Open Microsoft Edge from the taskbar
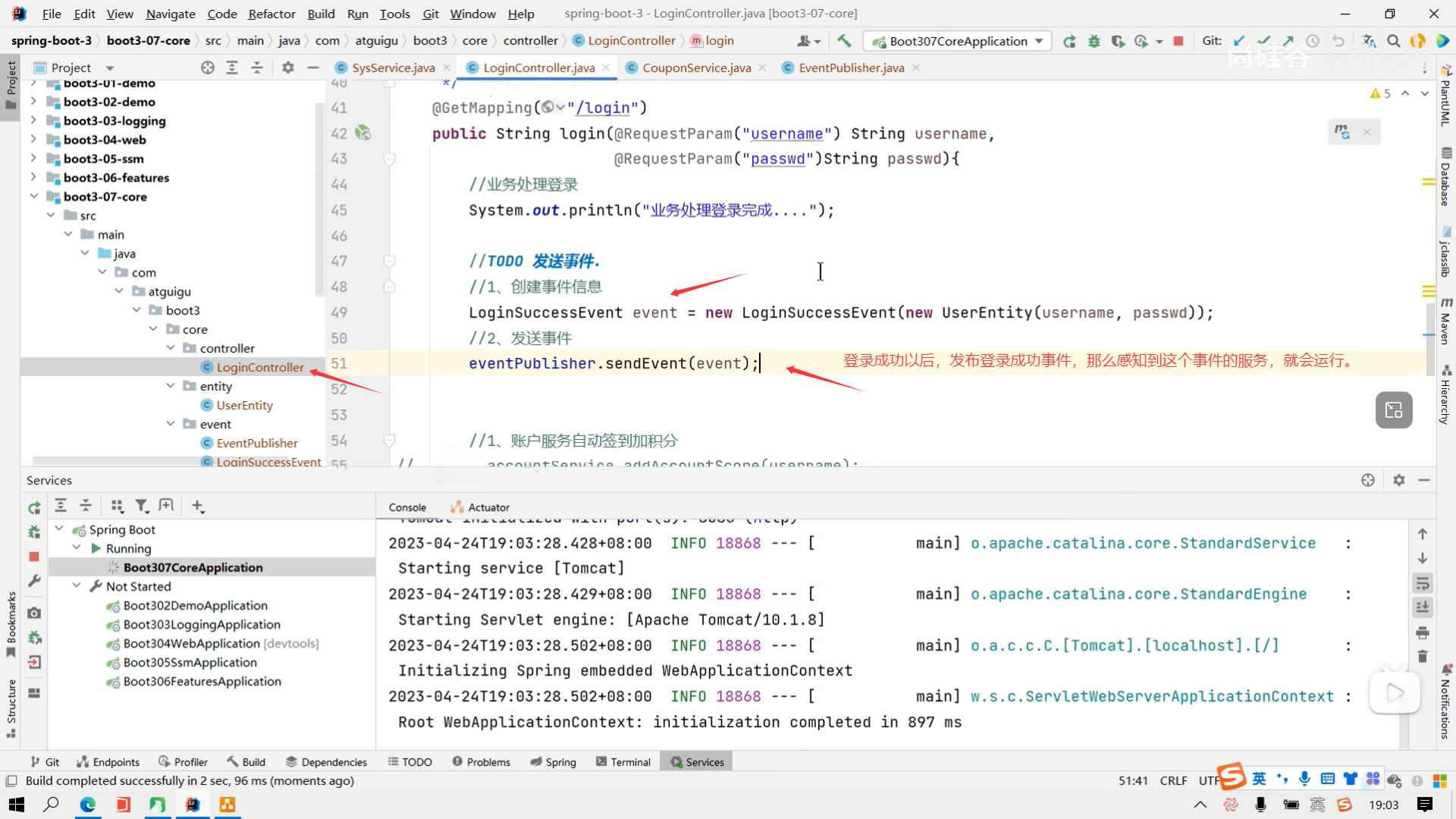1456x819 pixels. [x=88, y=805]
